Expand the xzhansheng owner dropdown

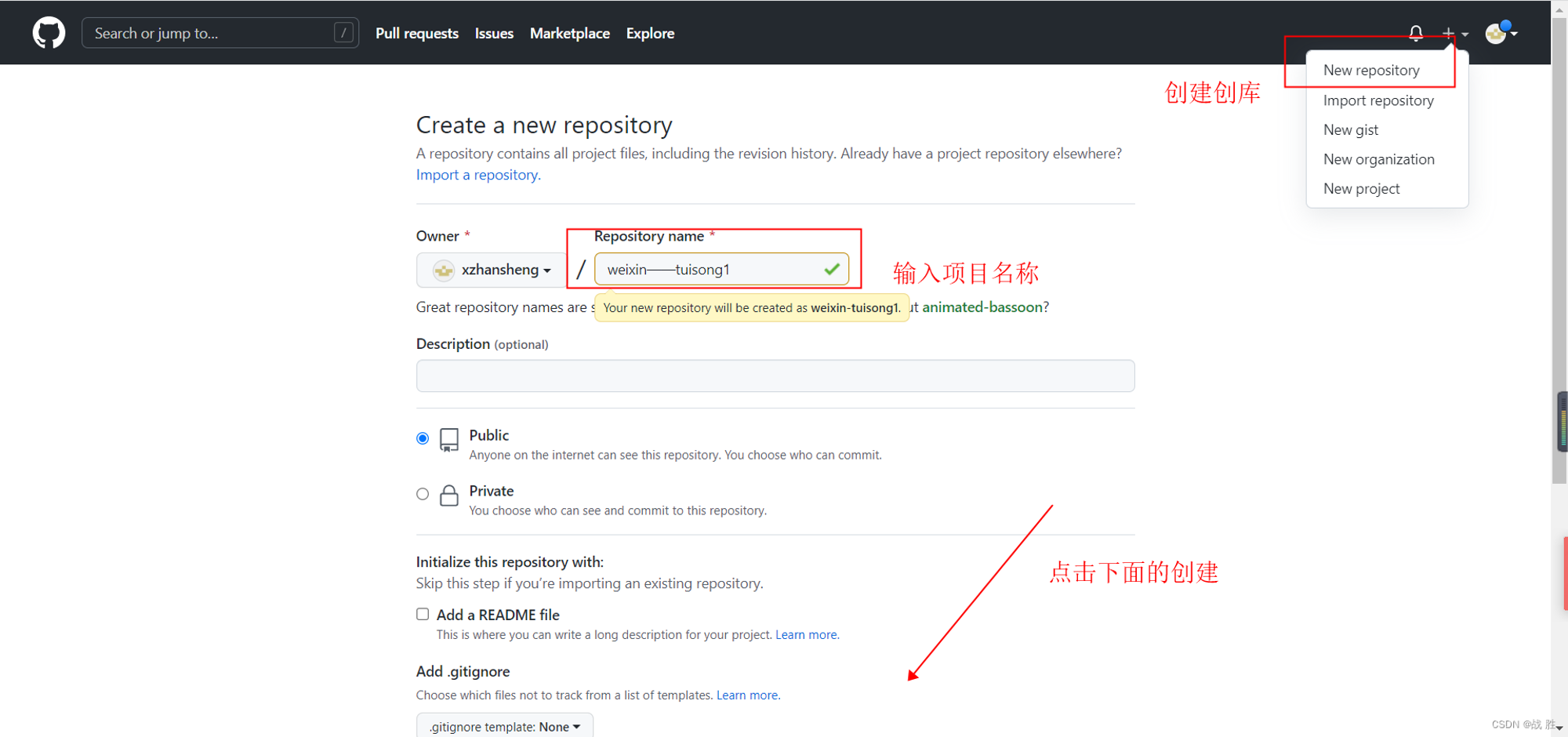tap(492, 270)
